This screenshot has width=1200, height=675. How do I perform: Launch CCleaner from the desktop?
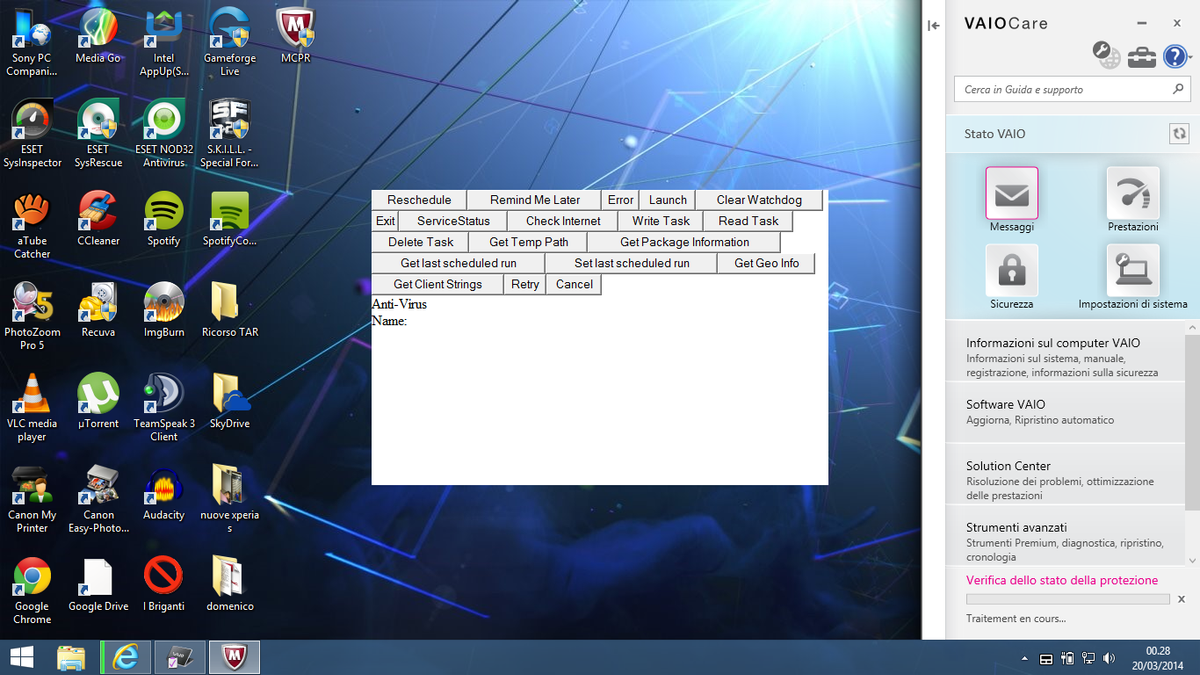(x=98, y=219)
